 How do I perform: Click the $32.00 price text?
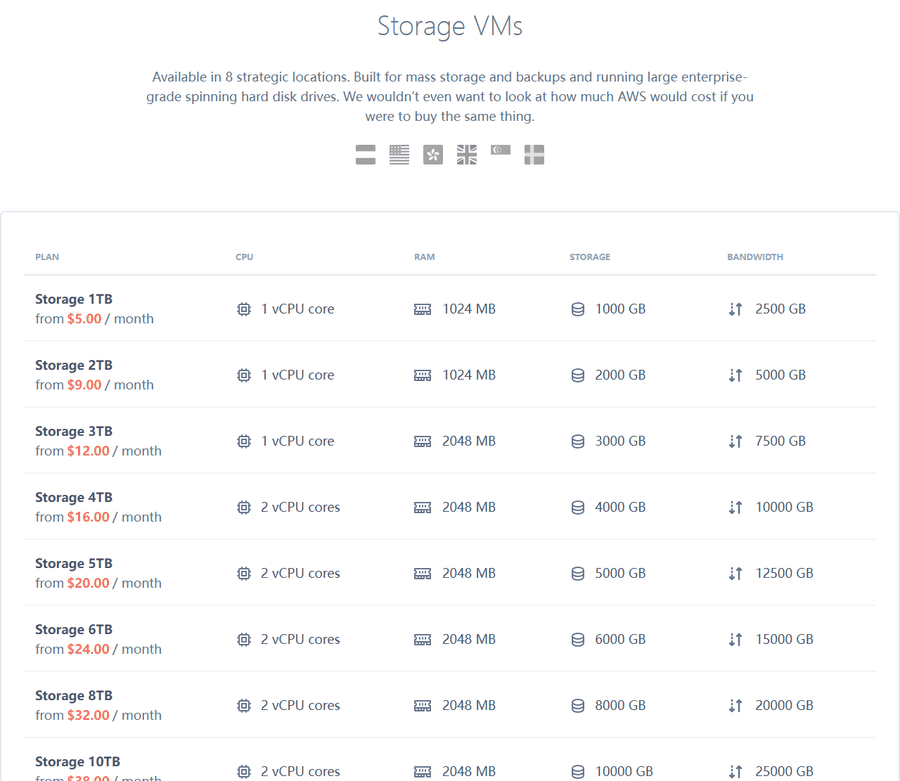coord(88,715)
